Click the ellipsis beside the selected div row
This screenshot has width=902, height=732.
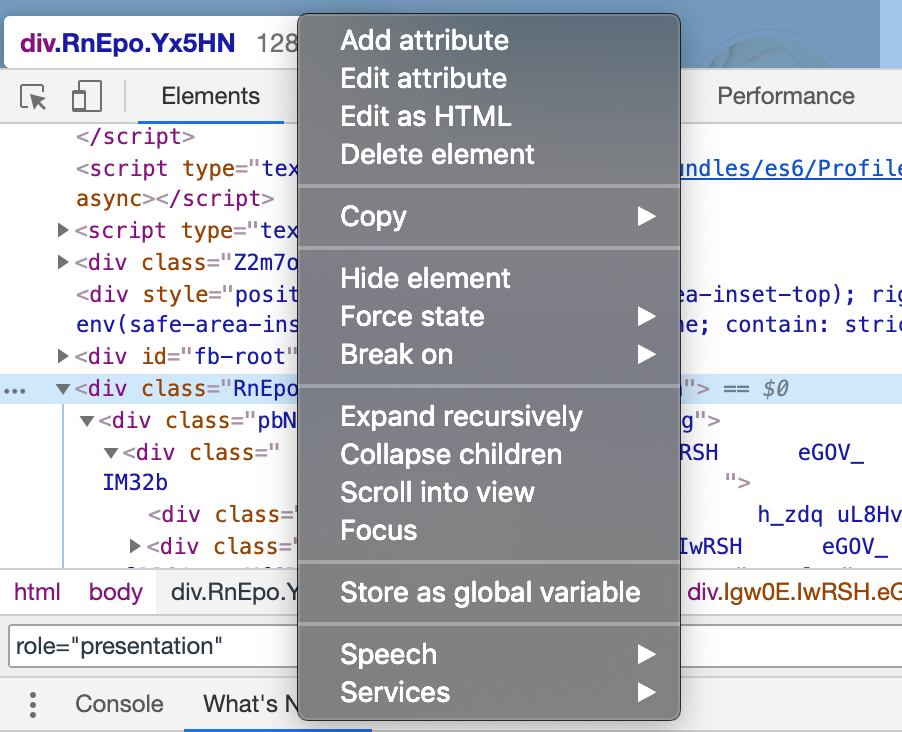pyautogui.click(x=15, y=390)
